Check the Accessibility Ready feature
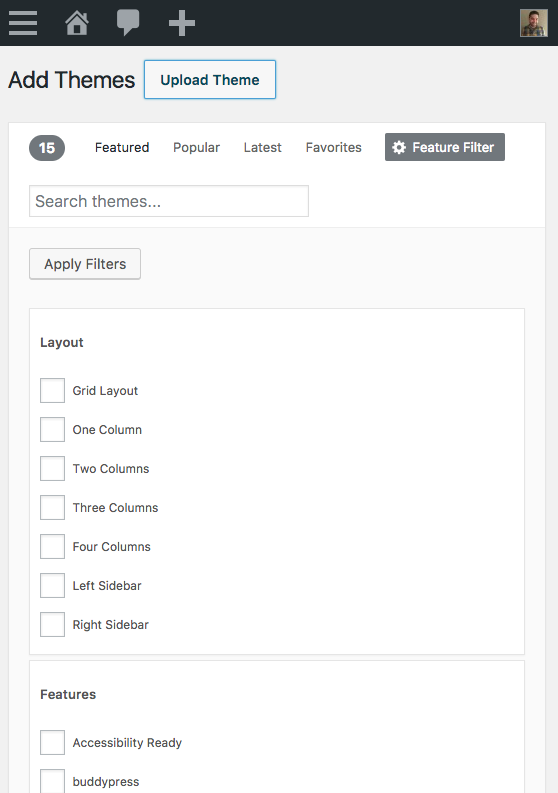558x793 pixels. 53,742
